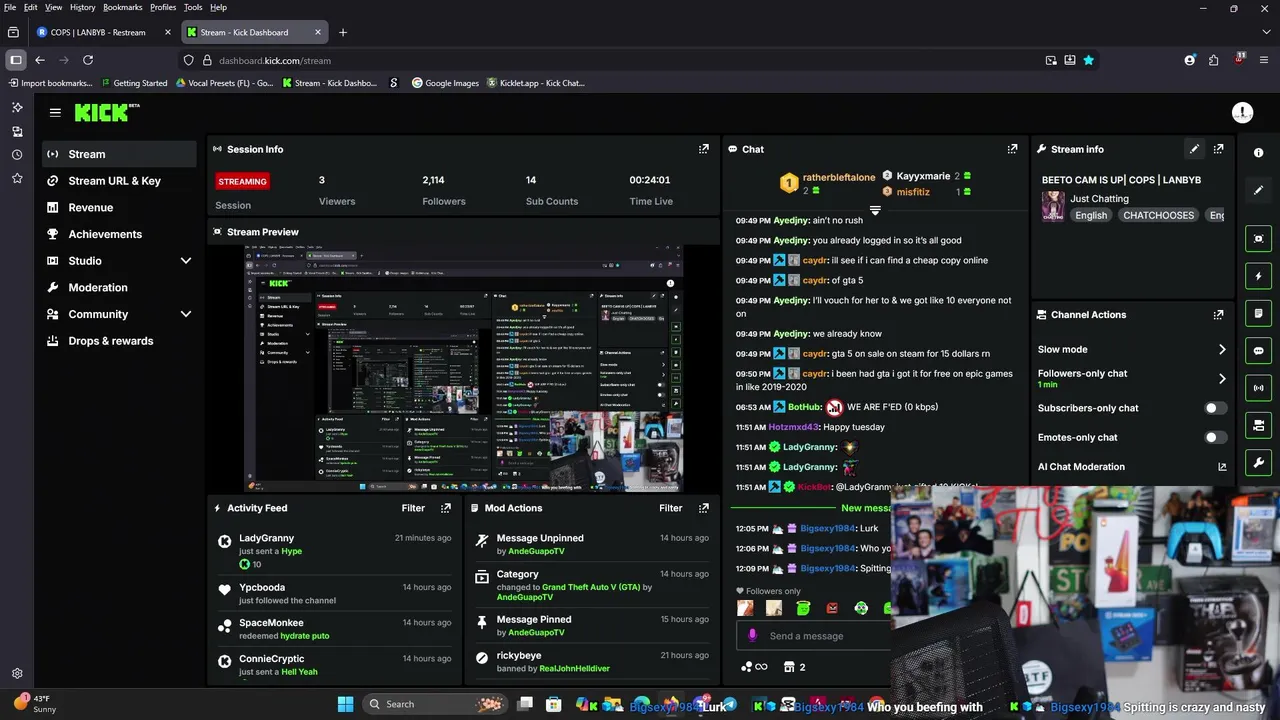This screenshot has width=1280, height=720.
Task: Pop out the Channel Actions panel
Action: tap(1218, 314)
